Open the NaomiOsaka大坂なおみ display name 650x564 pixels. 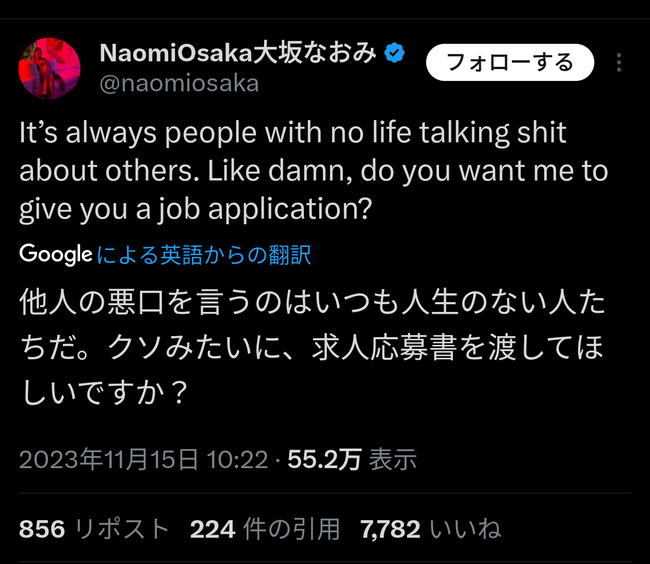pos(237,54)
